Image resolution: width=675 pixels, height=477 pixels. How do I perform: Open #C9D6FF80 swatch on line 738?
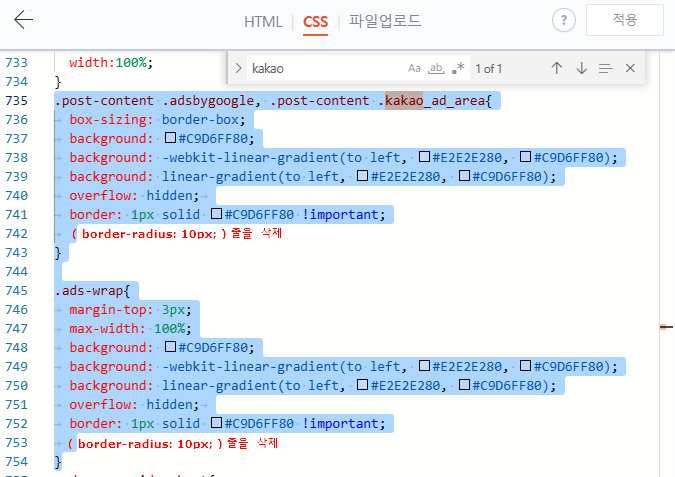pyautogui.click(x=525, y=157)
